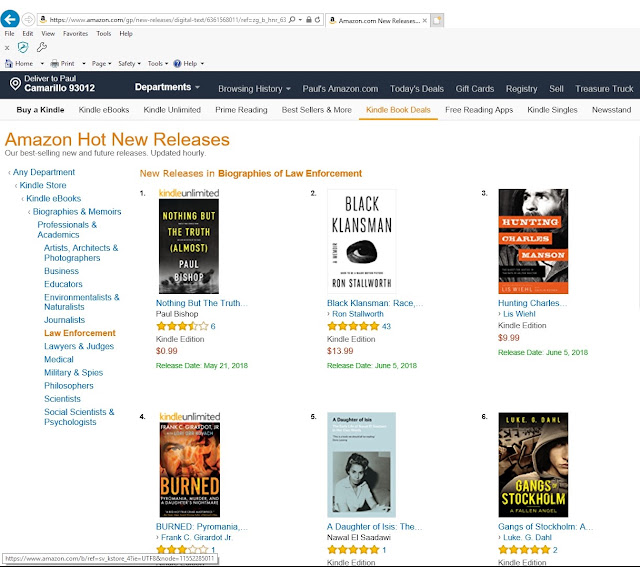Open Treasure Truck link

pos(604,89)
